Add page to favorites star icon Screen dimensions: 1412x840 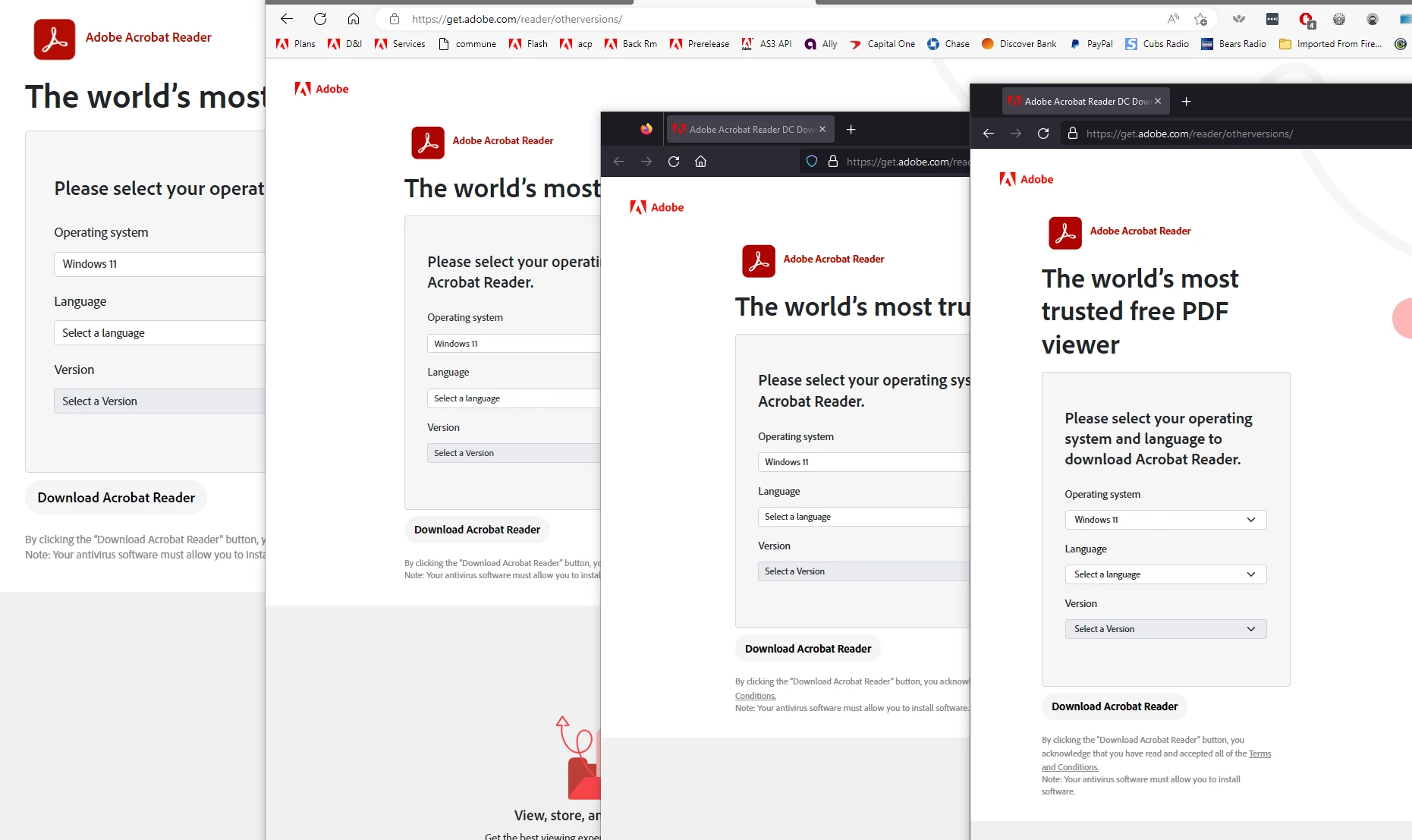pyautogui.click(x=1200, y=19)
